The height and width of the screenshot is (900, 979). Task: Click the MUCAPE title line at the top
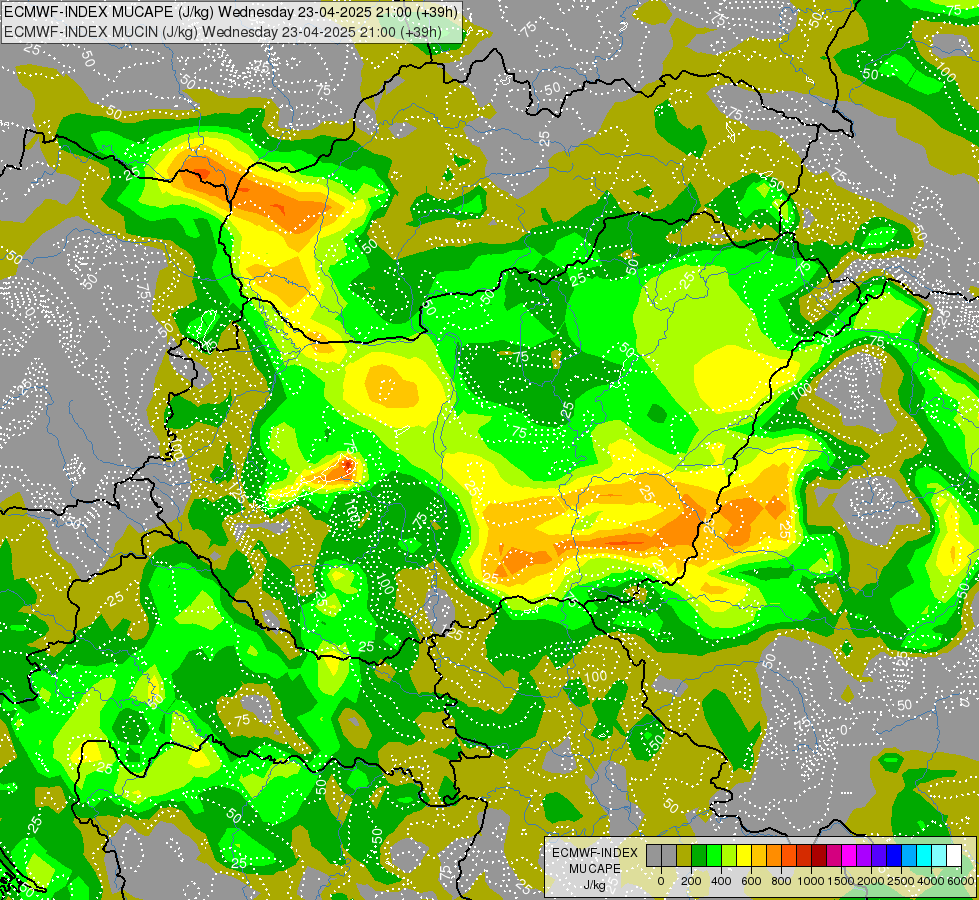[x=231, y=11]
